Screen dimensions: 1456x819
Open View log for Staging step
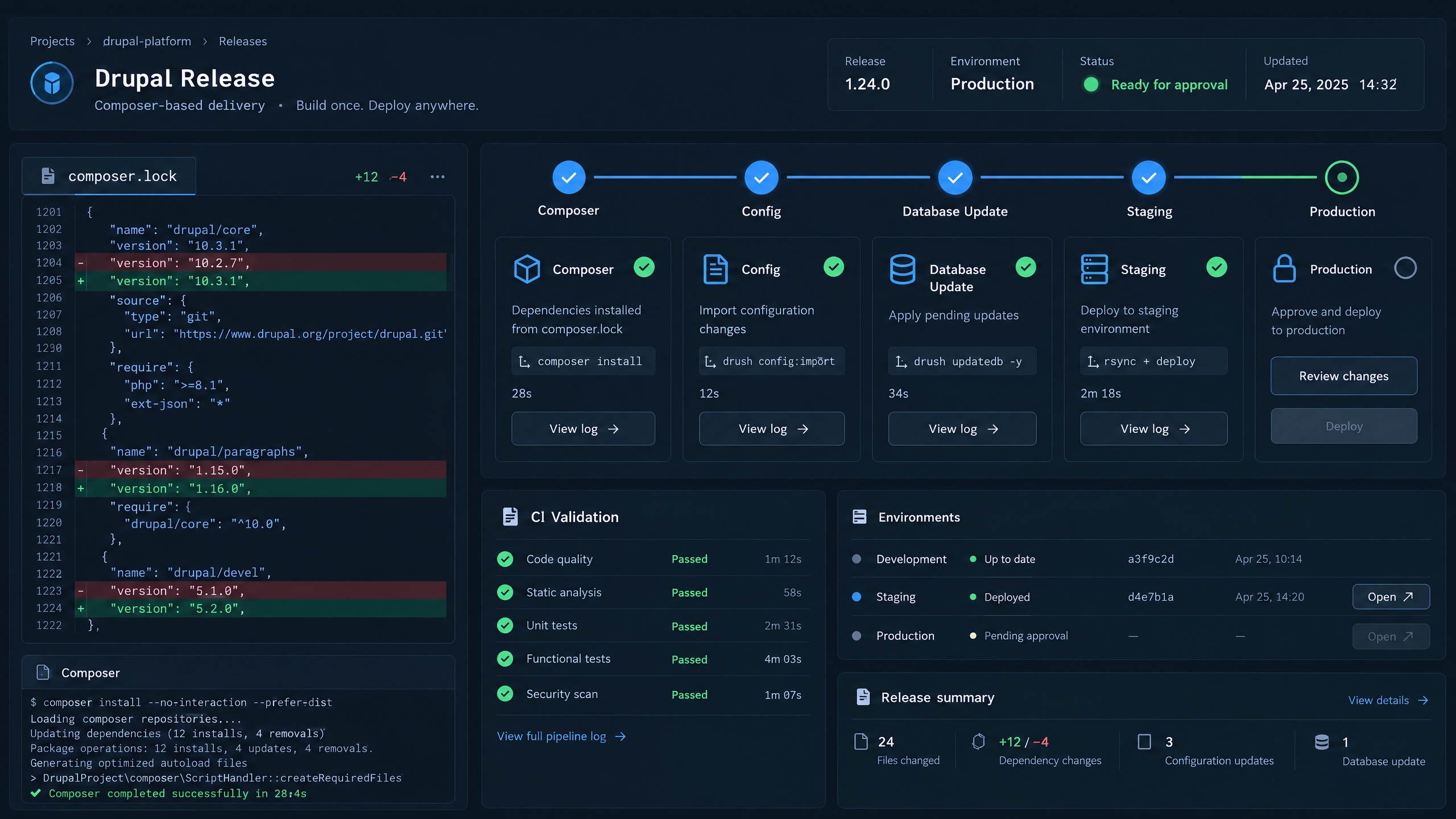(1153, 429)
